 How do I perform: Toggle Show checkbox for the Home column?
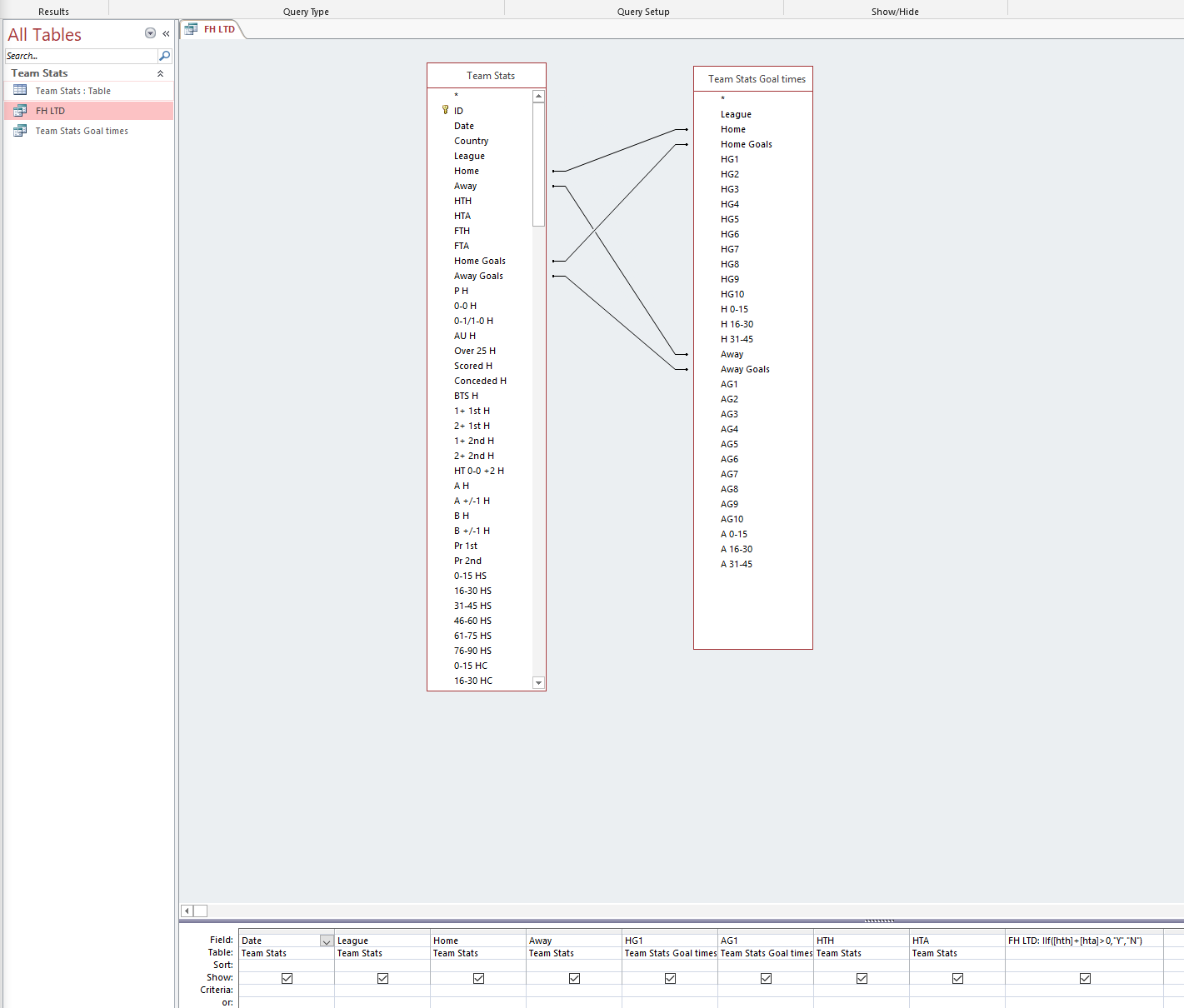(x=478, y=978)
